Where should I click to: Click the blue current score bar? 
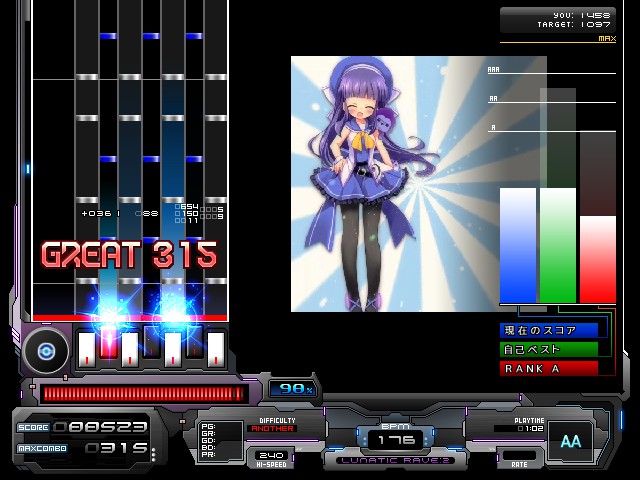[x=518, y=245]
